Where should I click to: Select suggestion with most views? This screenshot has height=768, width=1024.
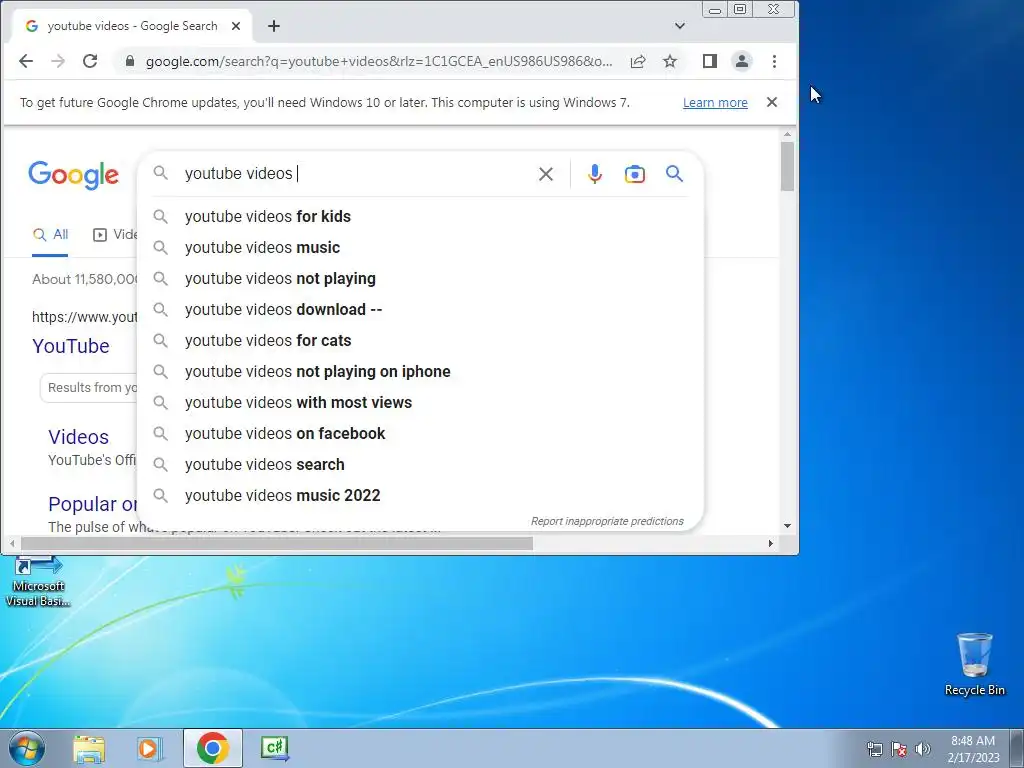click(421, 402)
